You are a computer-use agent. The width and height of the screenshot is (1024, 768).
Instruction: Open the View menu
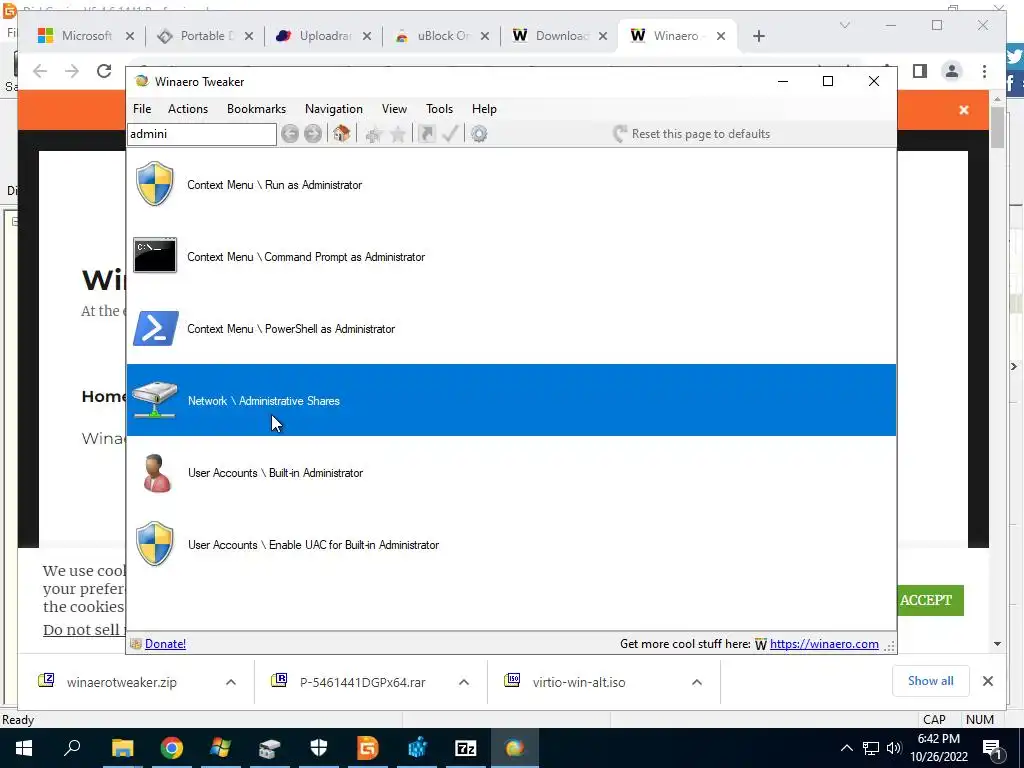pos(394,109)
